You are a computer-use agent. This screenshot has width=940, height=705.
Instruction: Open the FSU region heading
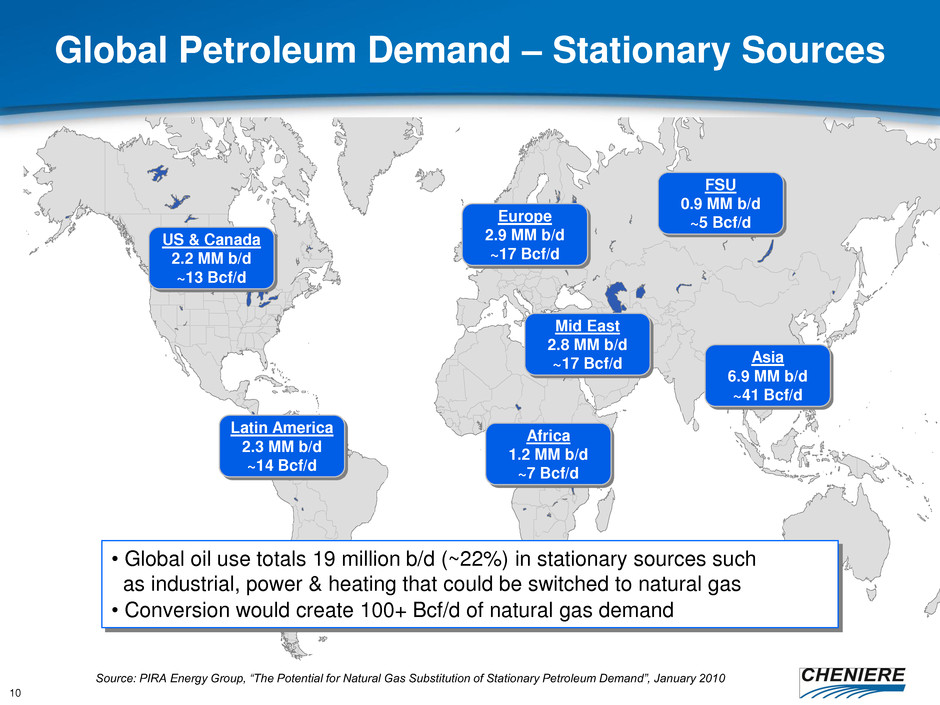(x=721, y=185)
